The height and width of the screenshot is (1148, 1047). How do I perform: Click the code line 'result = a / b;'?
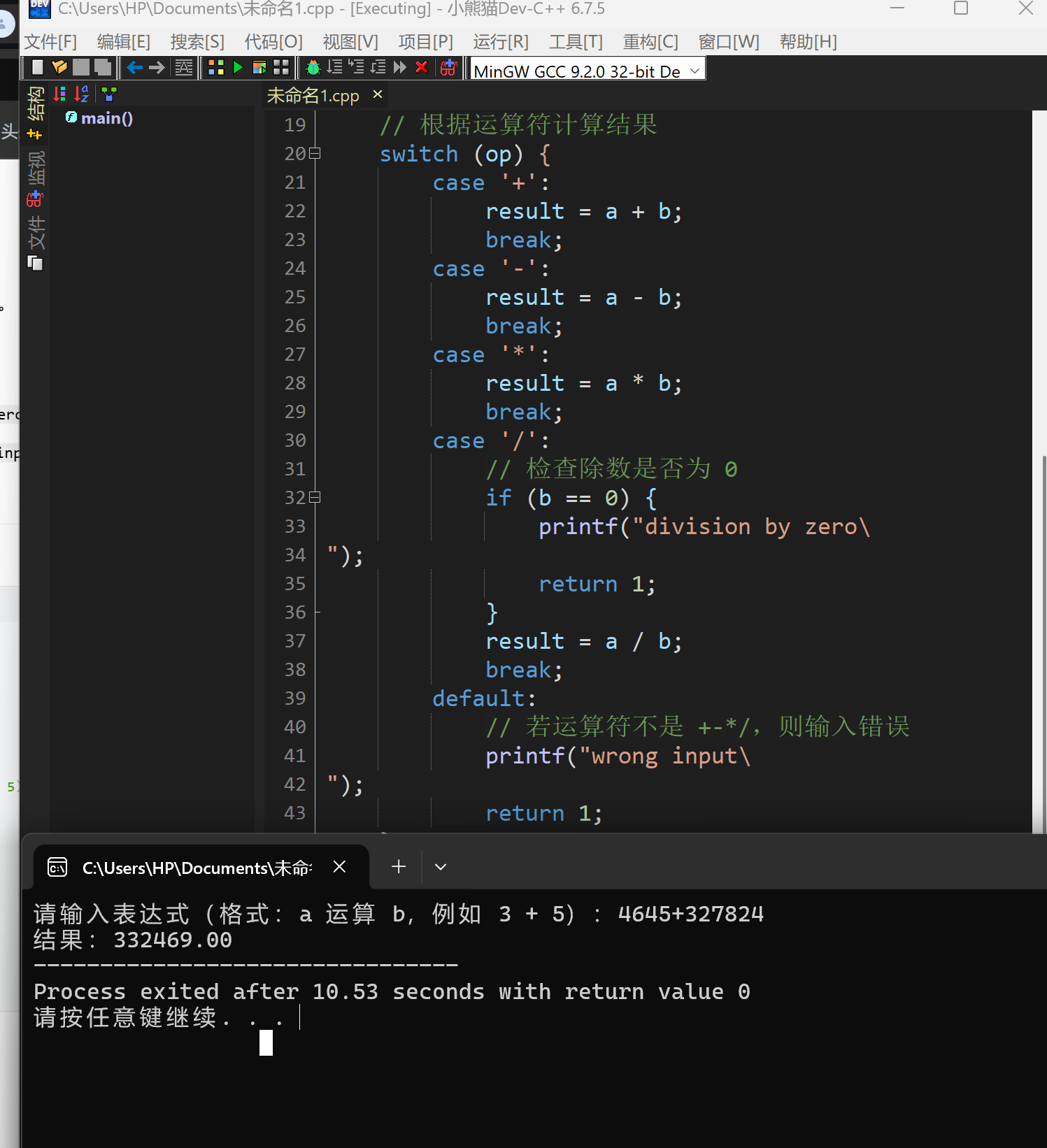[584, 641]
